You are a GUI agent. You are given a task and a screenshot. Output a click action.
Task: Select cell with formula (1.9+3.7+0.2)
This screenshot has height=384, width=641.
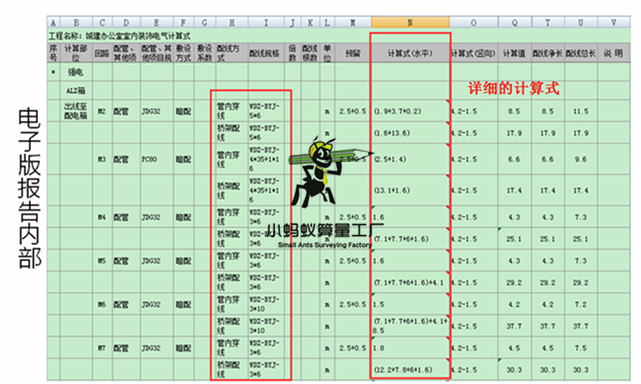(410, 111)
